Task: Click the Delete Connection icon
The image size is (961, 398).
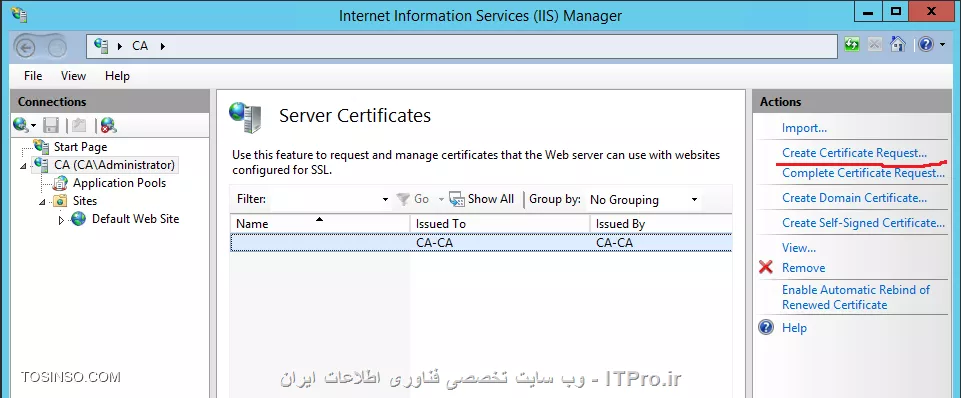Action: [x=108, y=126]
